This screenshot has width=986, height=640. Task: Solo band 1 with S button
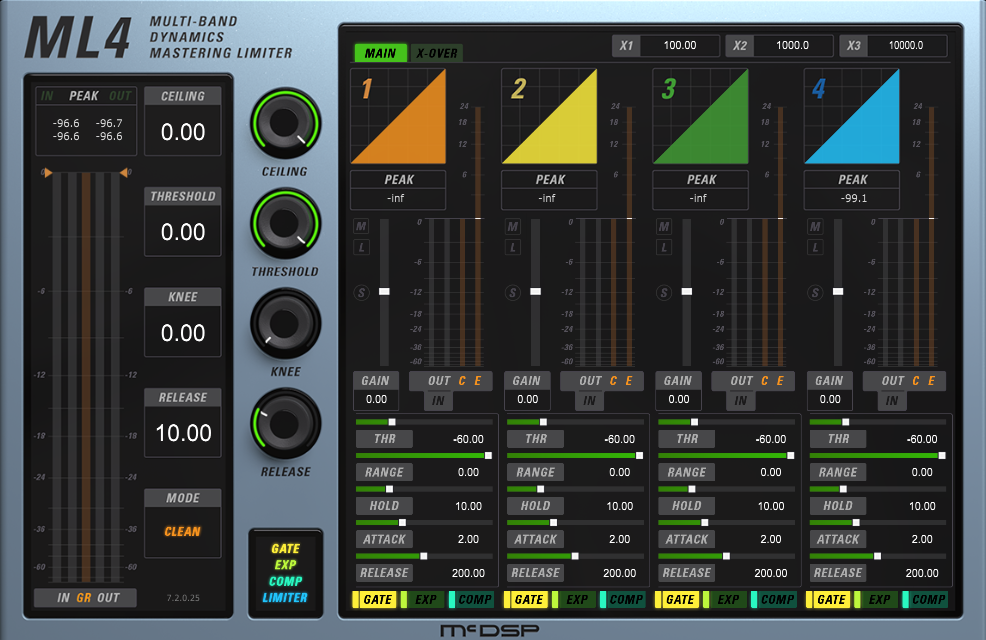tap(362, 293)
